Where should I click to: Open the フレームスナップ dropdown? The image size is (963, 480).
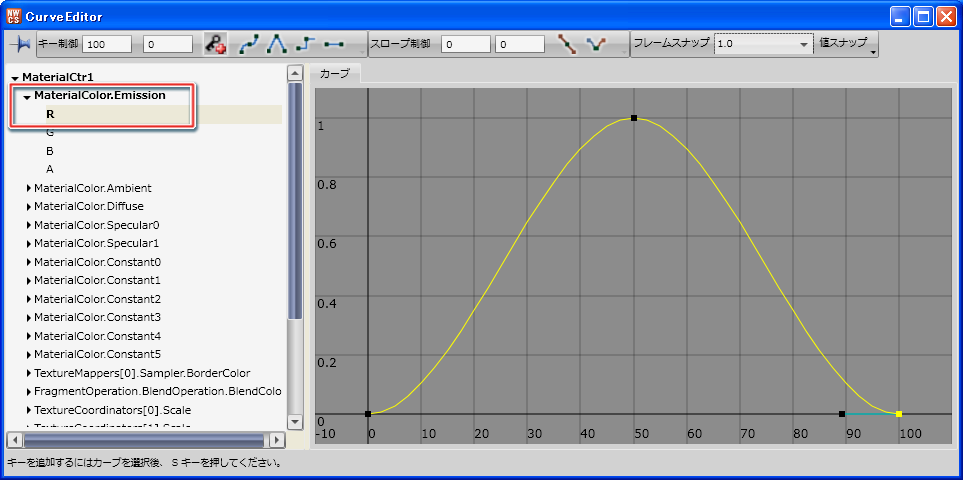tap(804, 44)
